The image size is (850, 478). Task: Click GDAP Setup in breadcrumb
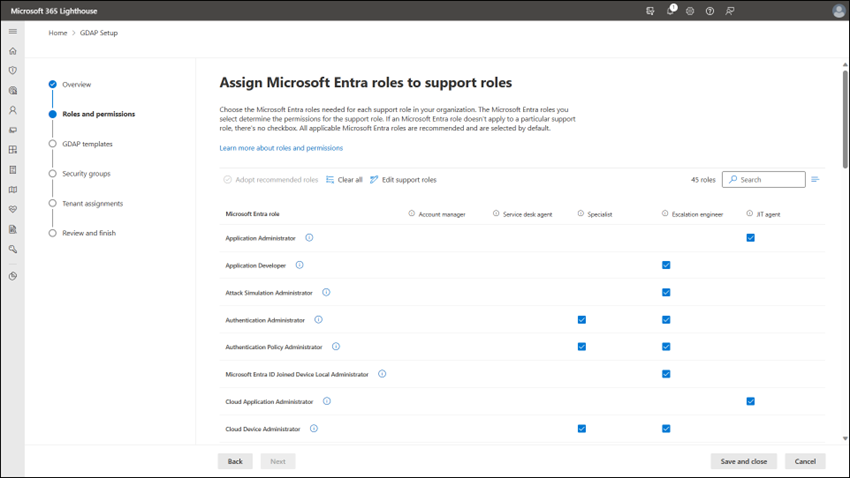click(x=99, y=33)
